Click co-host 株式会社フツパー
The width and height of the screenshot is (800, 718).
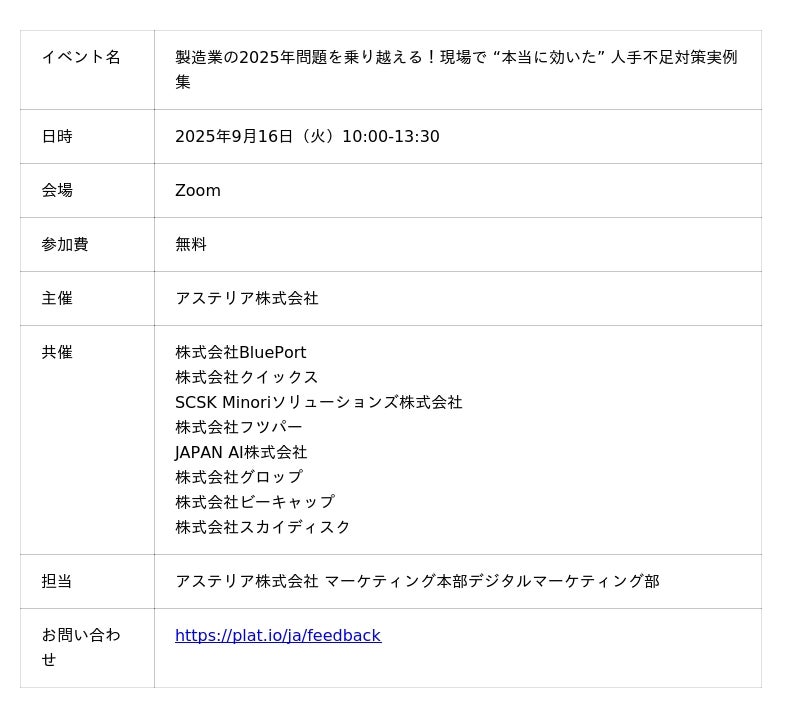[239, 427]
